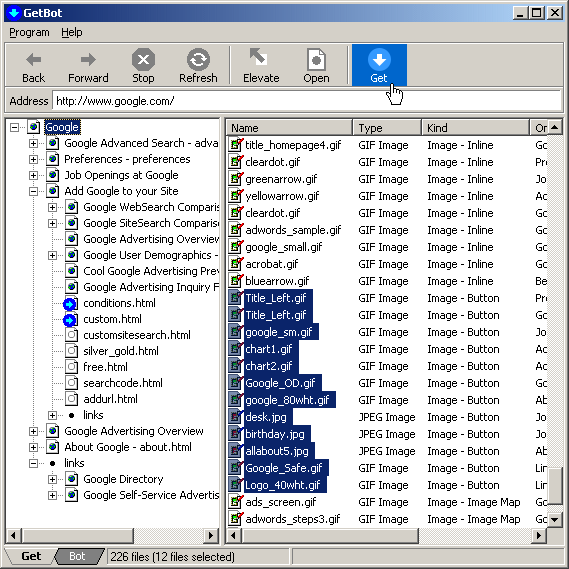
Task: Select the google_80wht.gif file name
Action: (x=287, y=400)
